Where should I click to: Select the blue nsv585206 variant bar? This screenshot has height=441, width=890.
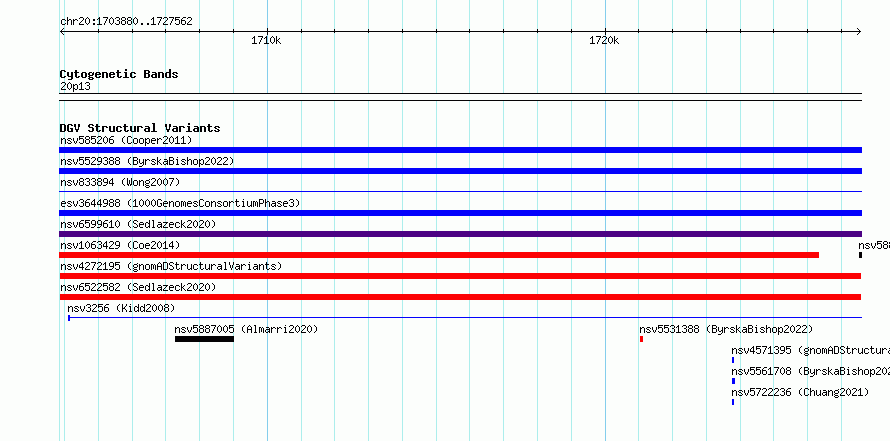460,150
